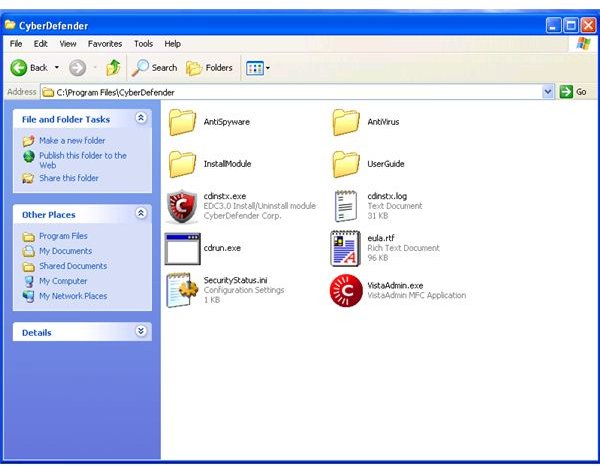The image size is (600, 466).
Task: Click the eula.rtf file name
Action: coord(381,238)
